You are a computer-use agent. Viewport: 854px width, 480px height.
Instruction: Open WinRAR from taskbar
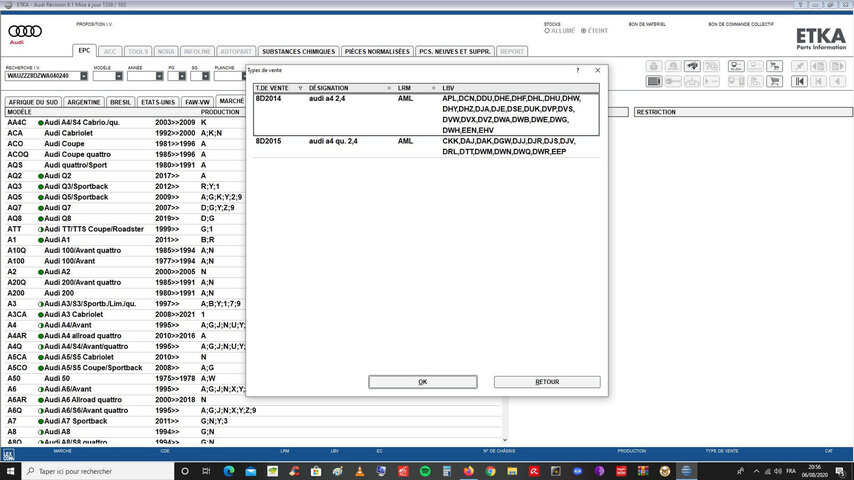tap(643, 471)
